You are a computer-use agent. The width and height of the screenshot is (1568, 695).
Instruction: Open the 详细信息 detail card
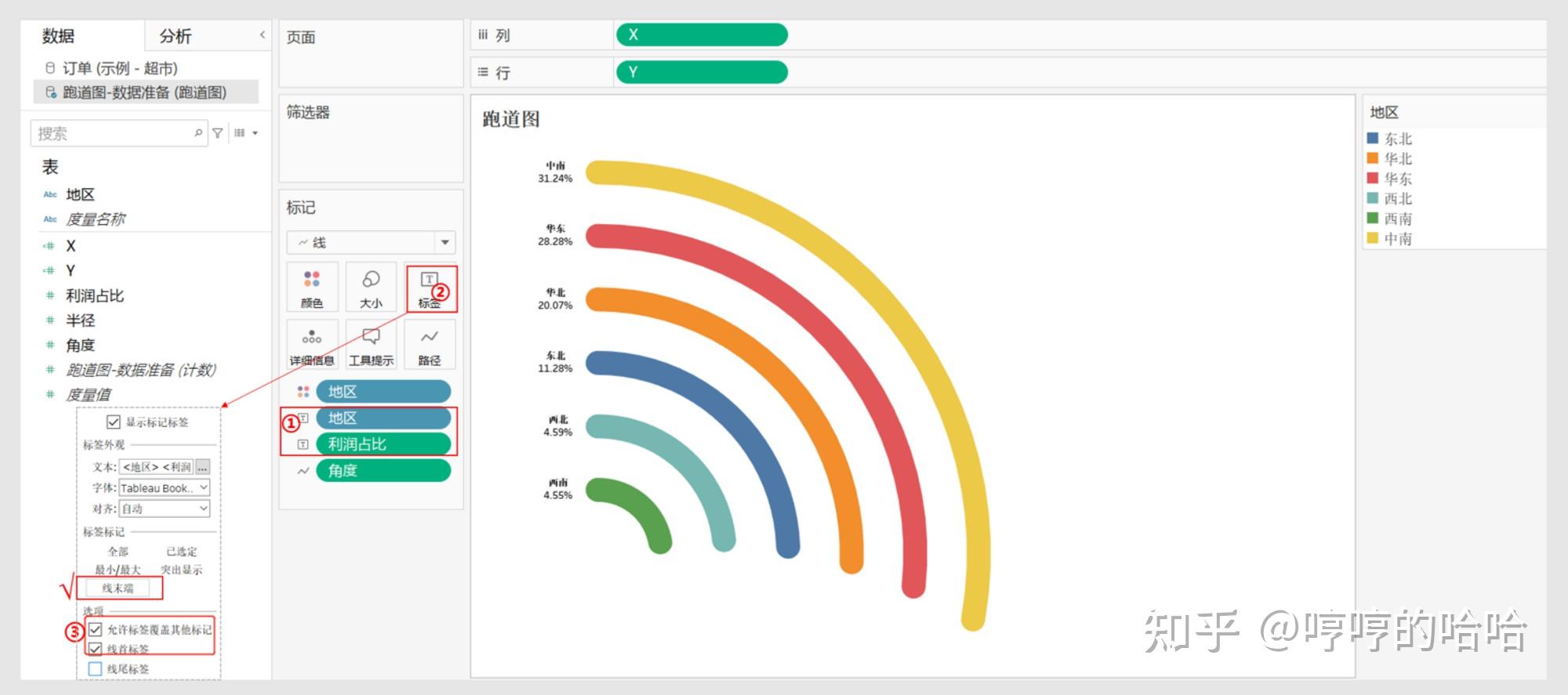(x=312, y=344)
